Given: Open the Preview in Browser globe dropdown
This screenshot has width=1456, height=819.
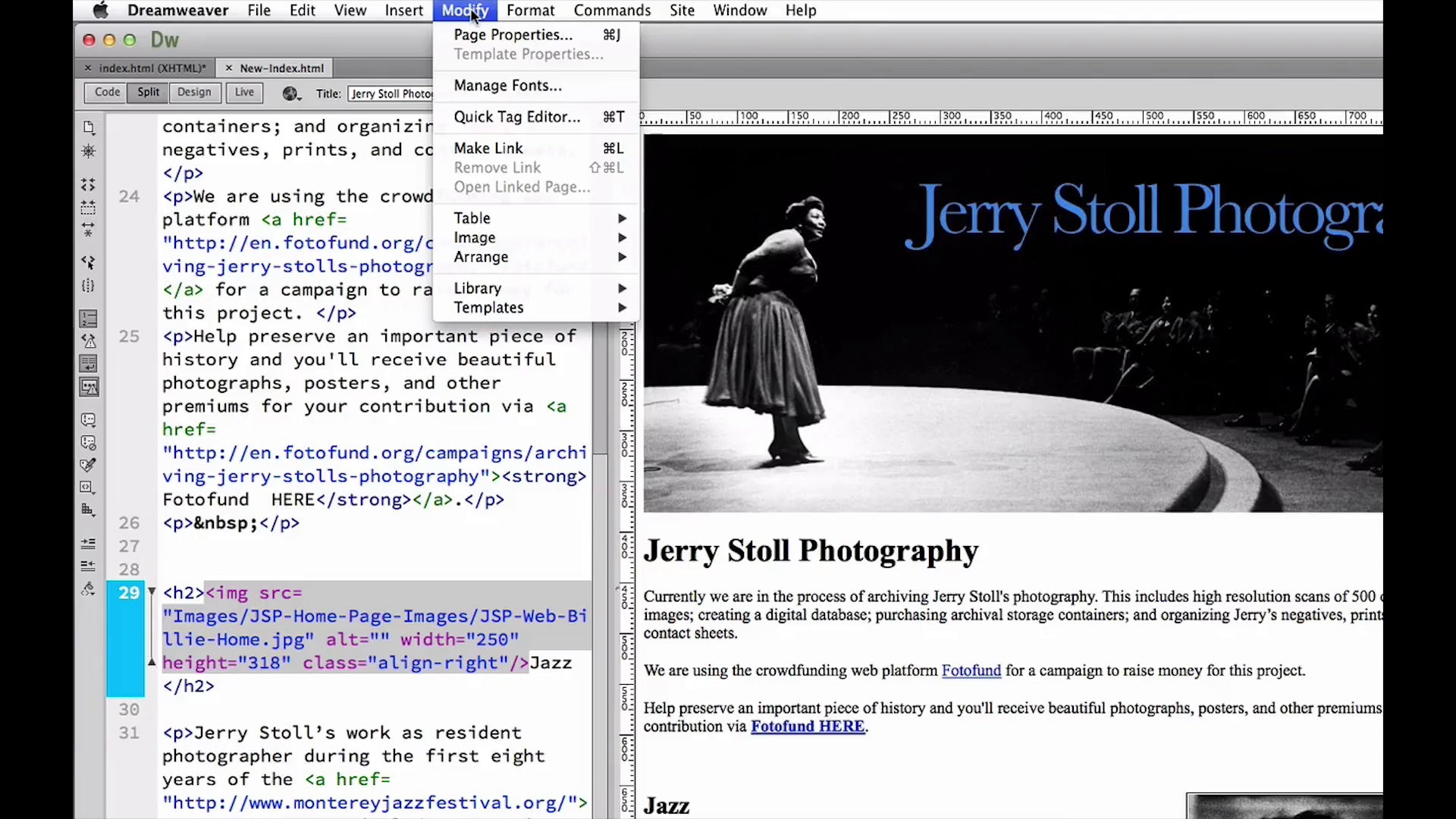Looking at the screenshot, I should tap(292, 93).
